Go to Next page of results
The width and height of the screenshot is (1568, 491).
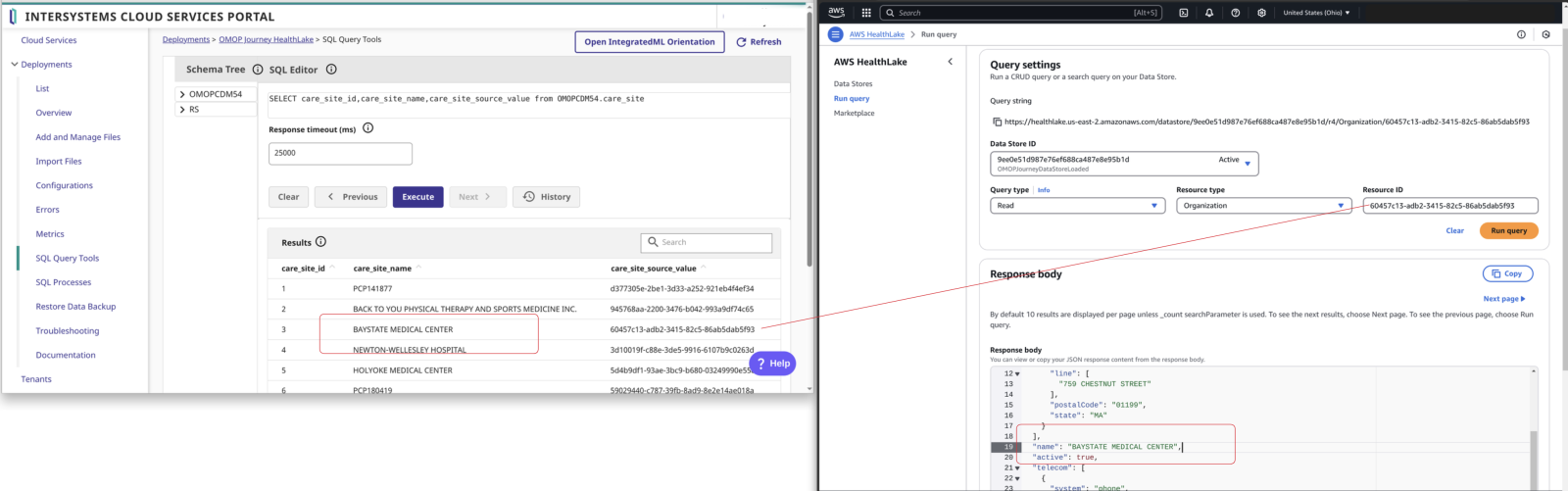coord(1503,299)
